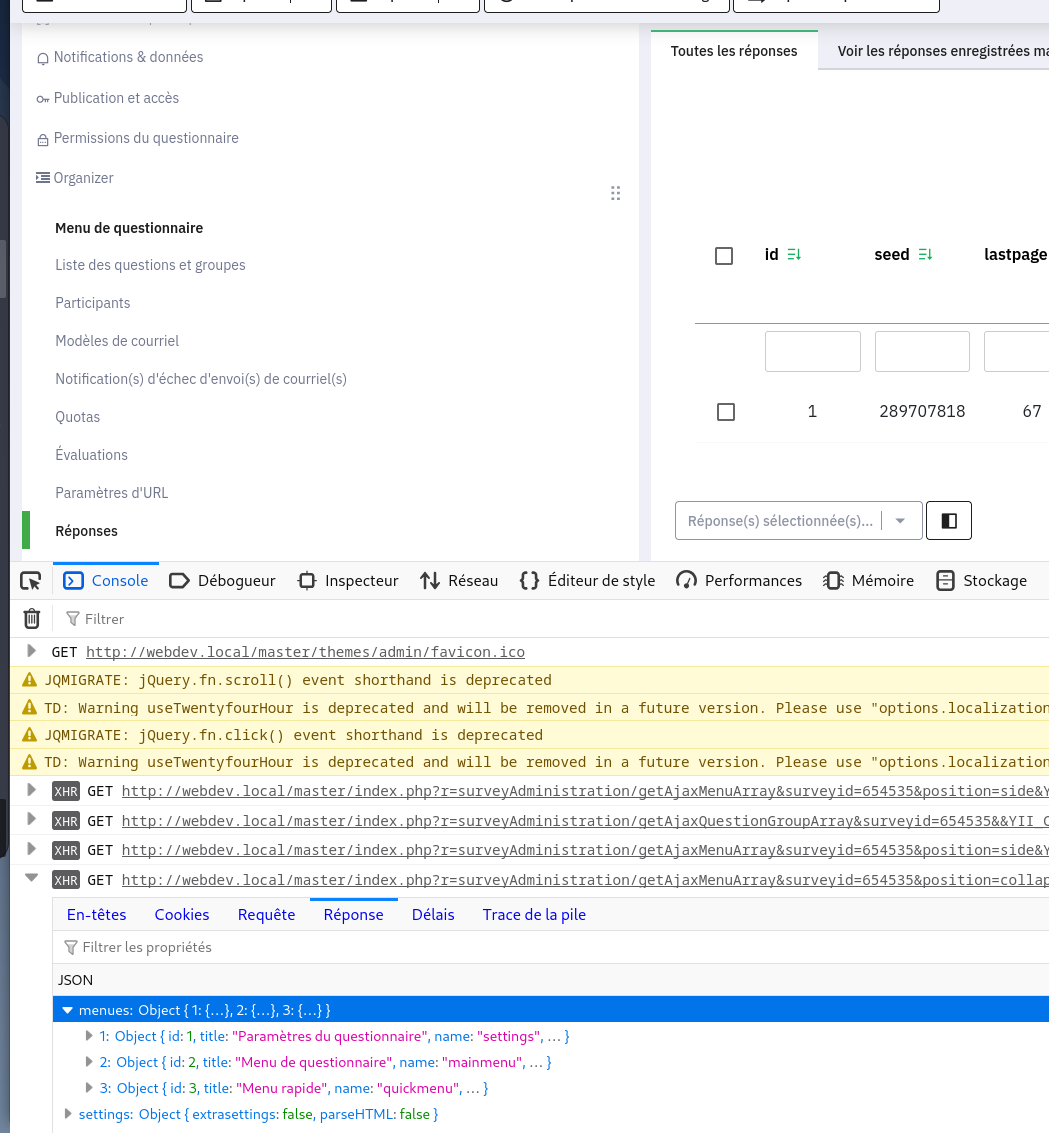Open the Réponse(s) sélectionnée(s) dropdown

[x=798, y=521]
